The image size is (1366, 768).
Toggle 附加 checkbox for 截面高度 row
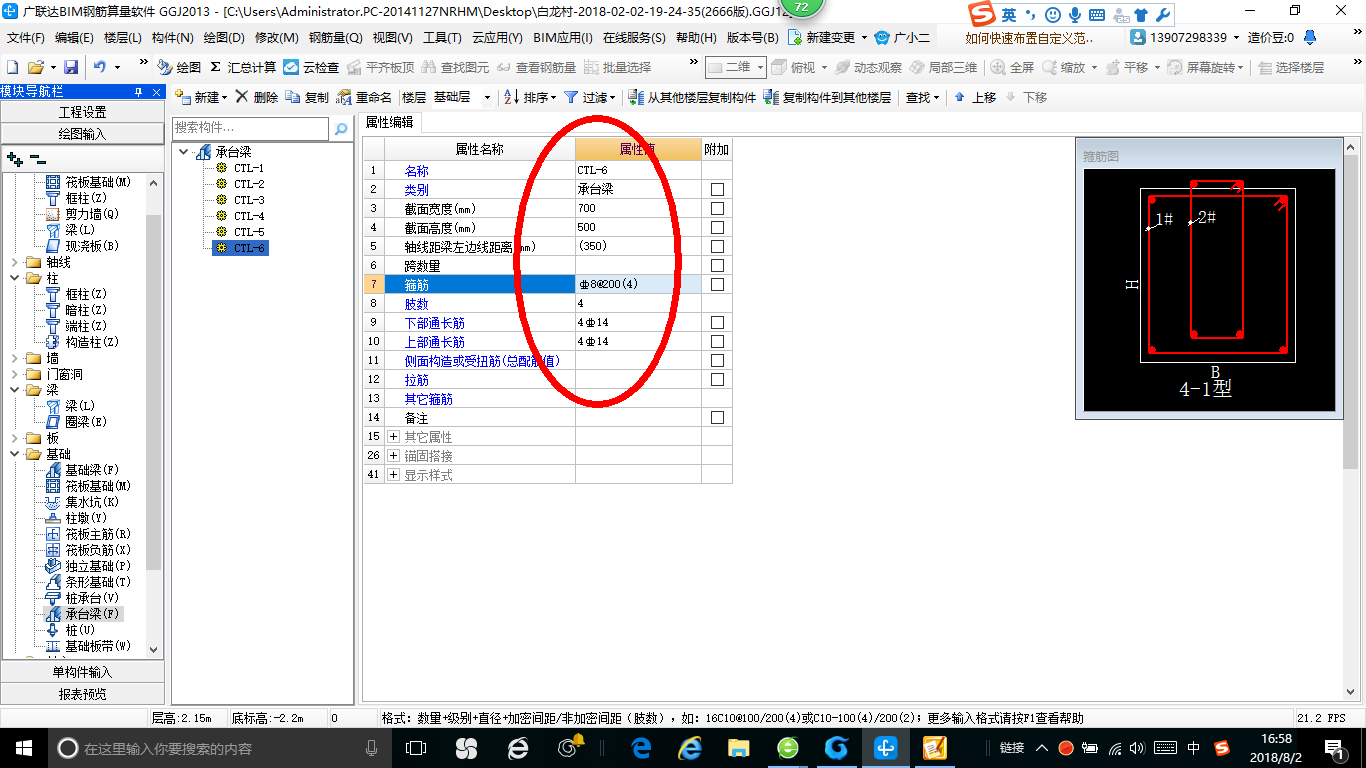[717, 228]
